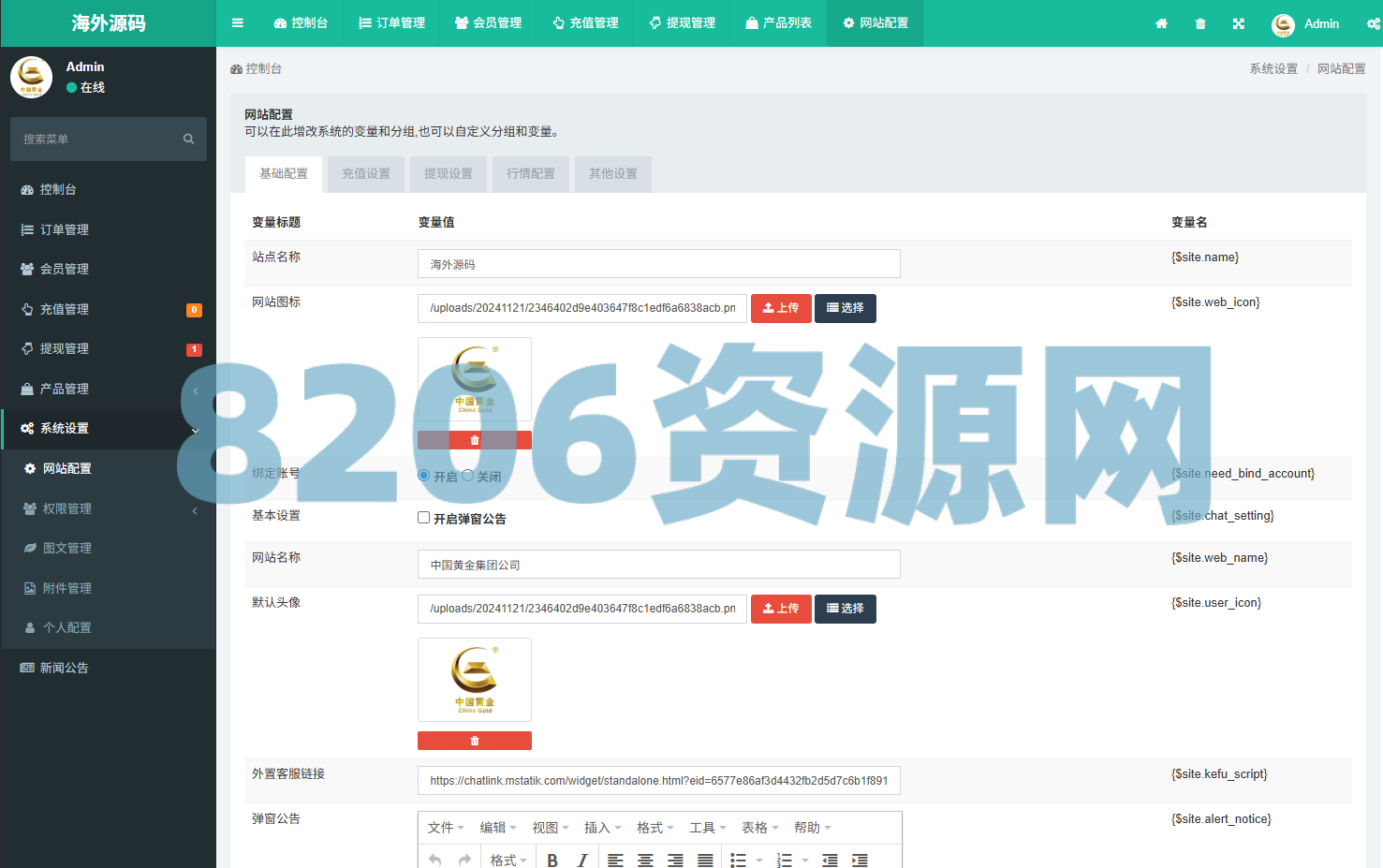Toggle fullscreen using the expand icon
Screen dimensions: 1383x868
1239,23
